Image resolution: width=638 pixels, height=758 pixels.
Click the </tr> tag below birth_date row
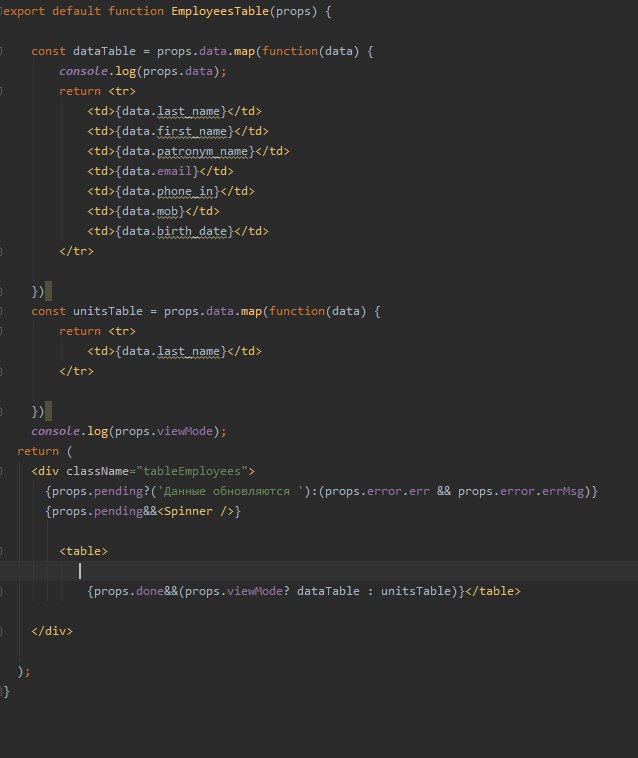76,251
